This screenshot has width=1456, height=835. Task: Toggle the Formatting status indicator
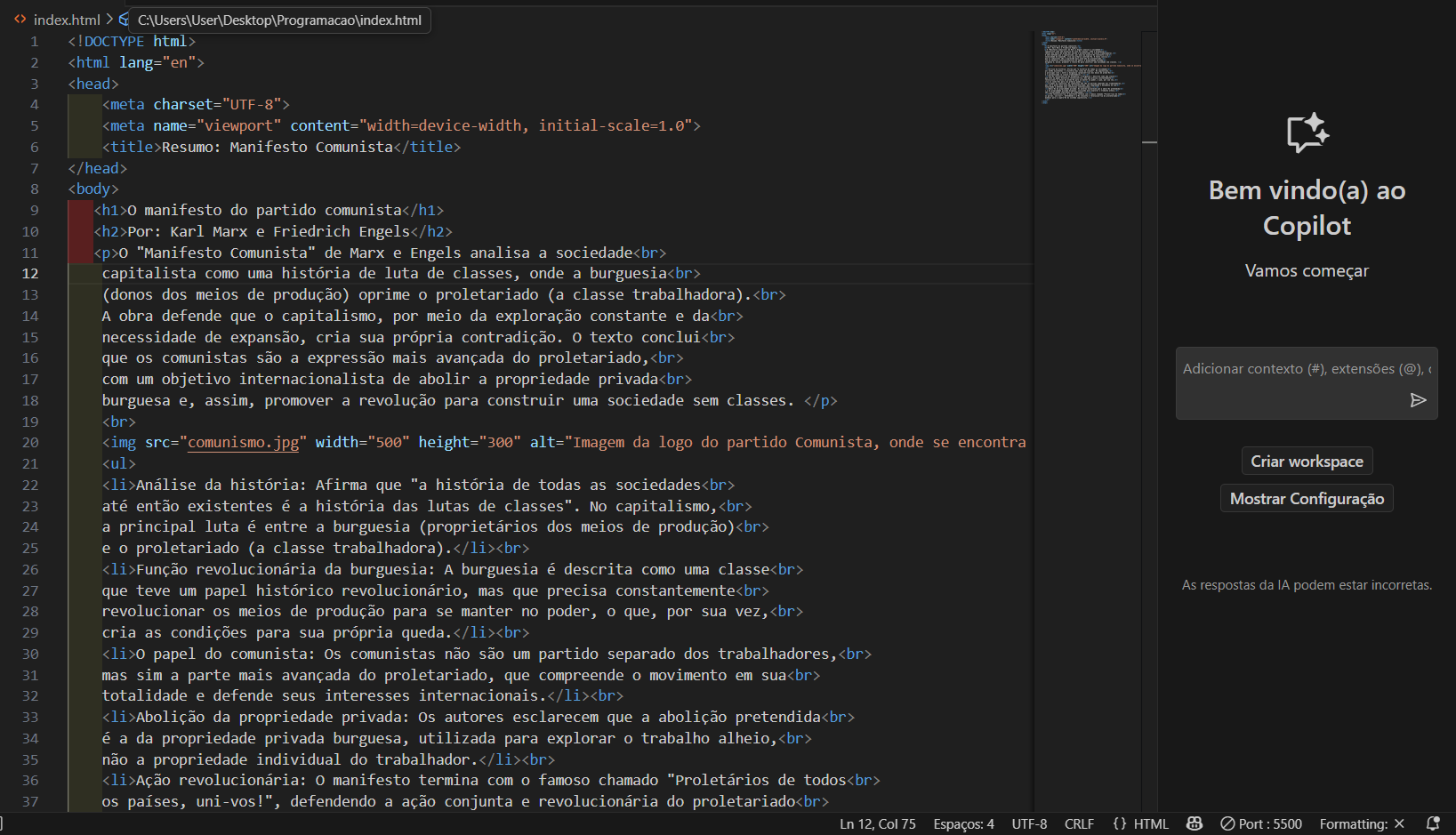1361,824
